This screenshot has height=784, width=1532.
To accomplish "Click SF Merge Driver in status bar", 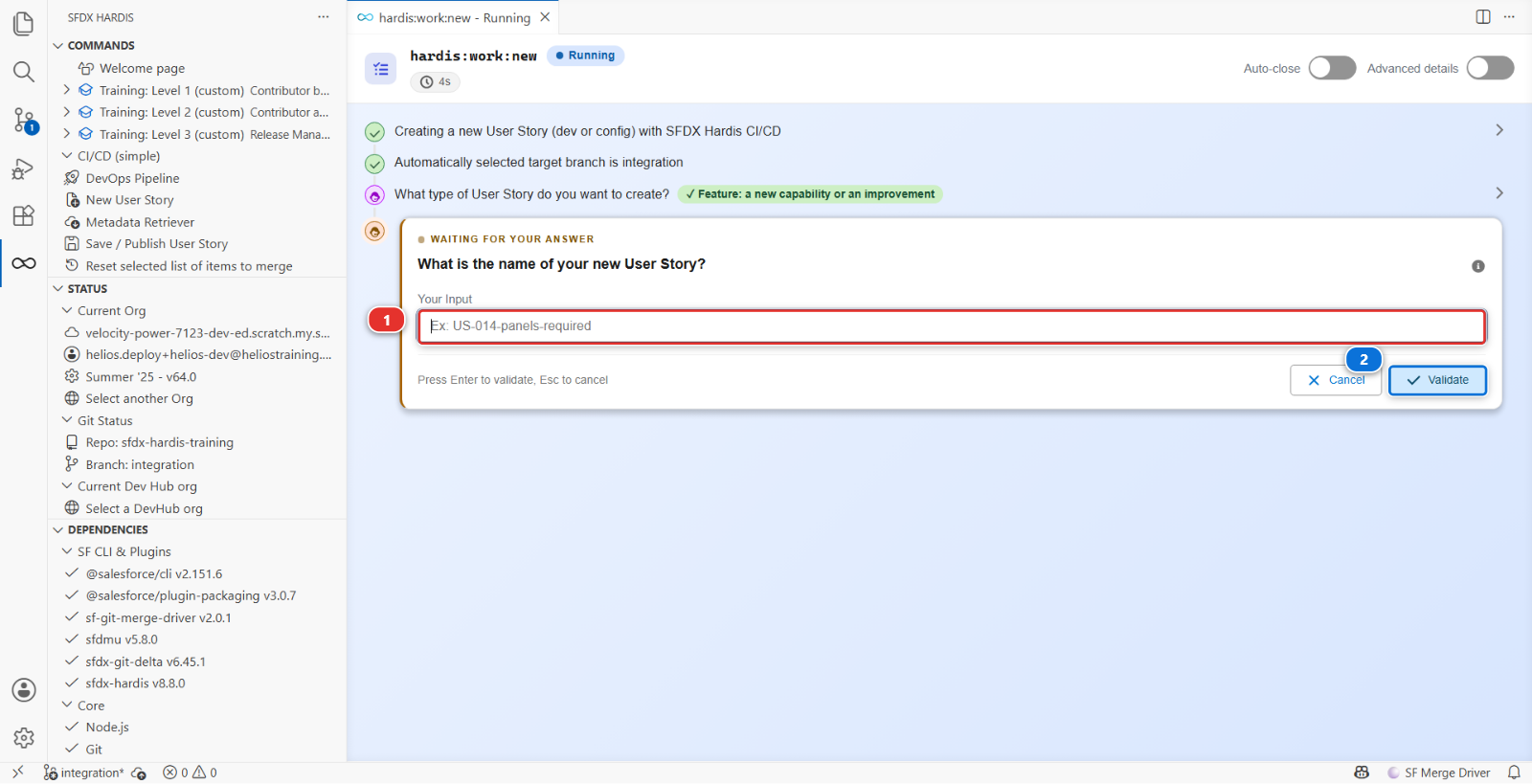I will pos(1438,773).
